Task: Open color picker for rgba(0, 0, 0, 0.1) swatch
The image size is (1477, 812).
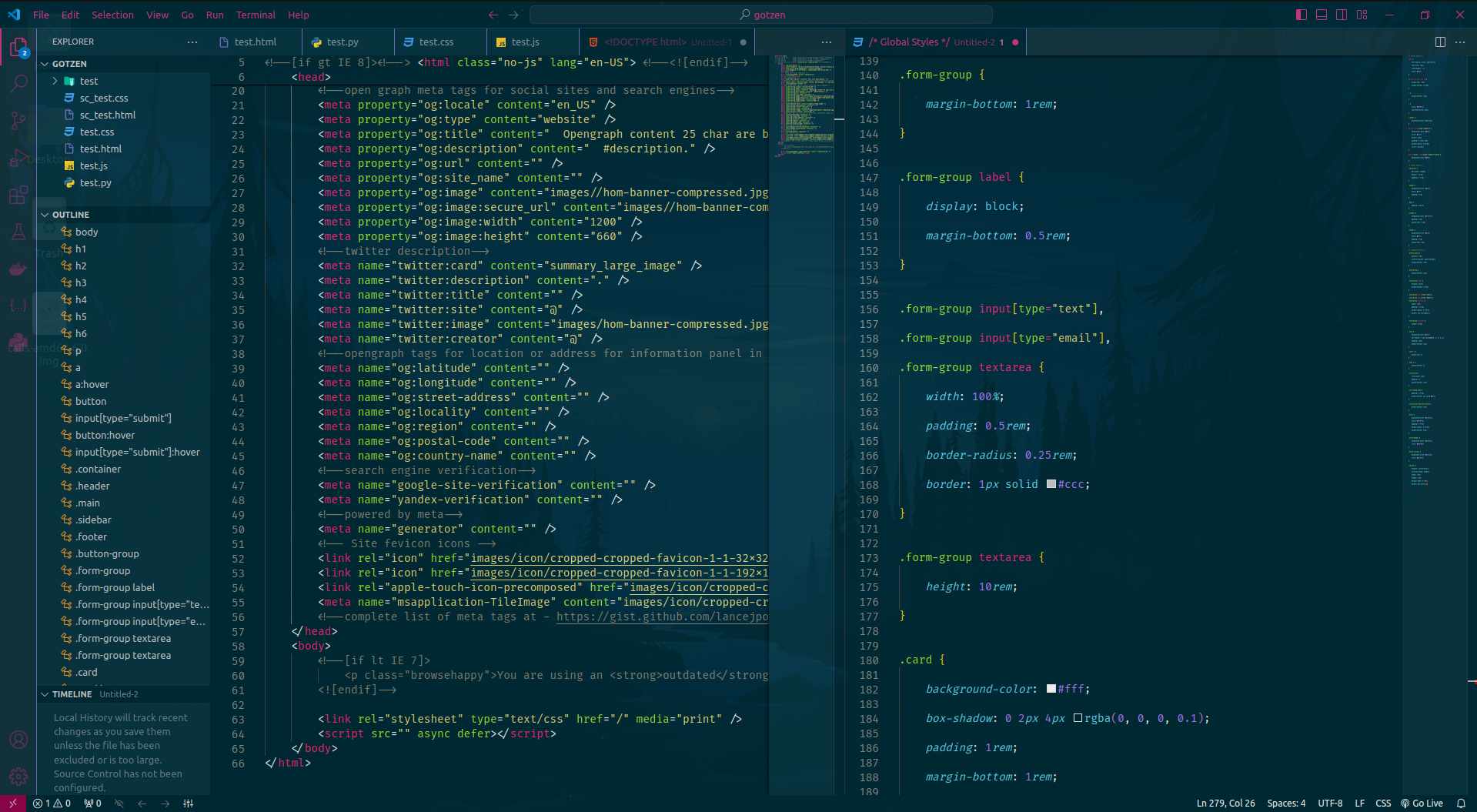Action: click(1078, 719)
